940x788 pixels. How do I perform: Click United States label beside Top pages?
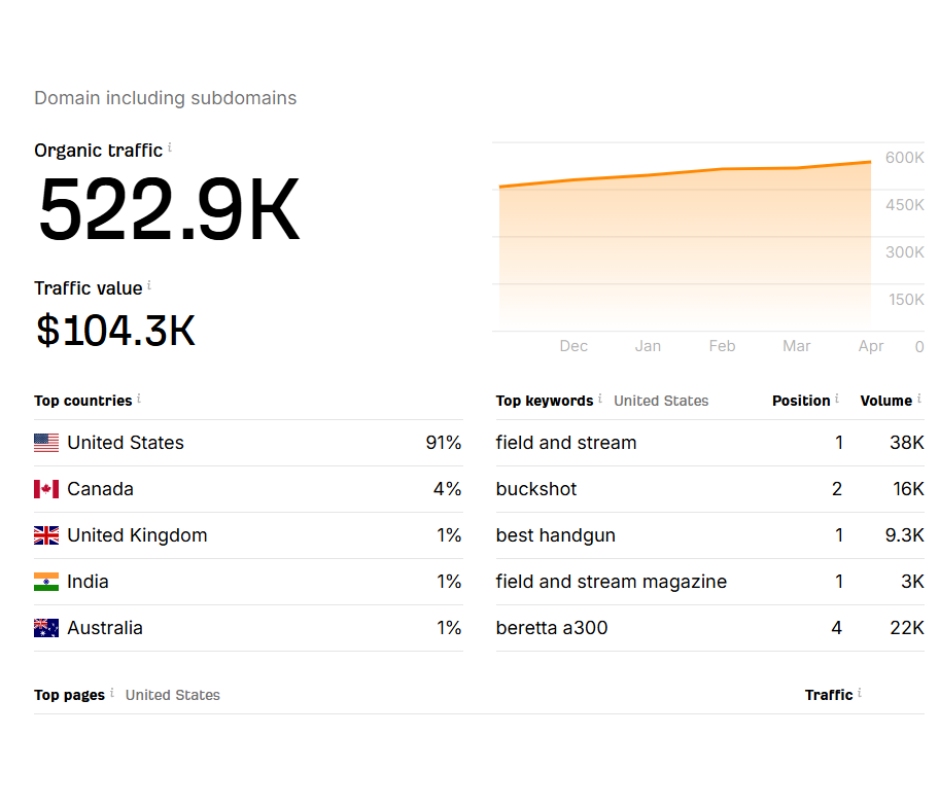[x=173, y=695]
